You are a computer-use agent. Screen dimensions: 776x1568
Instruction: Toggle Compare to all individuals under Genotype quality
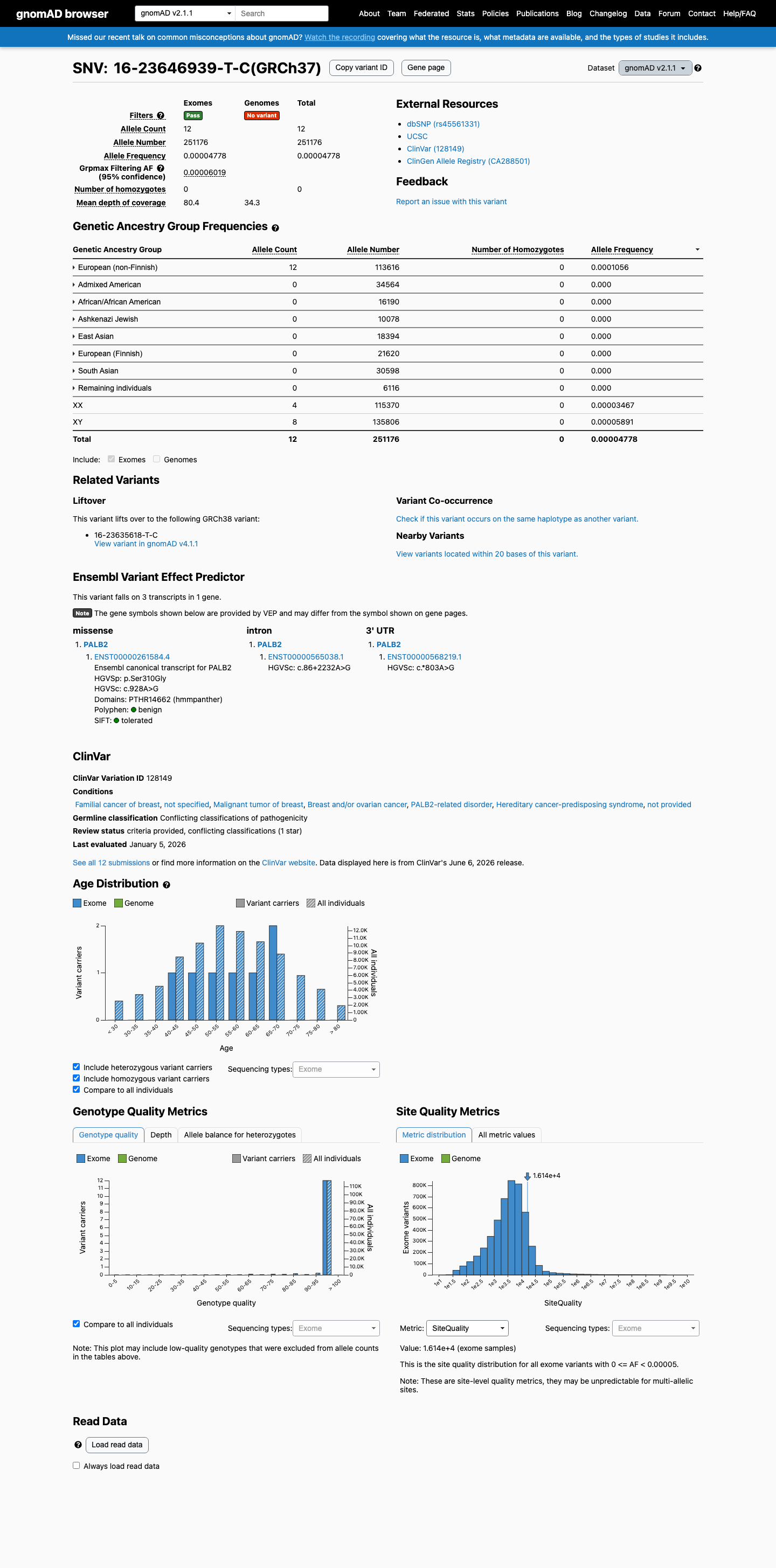pyautogui.click(x=76, y=1323)
